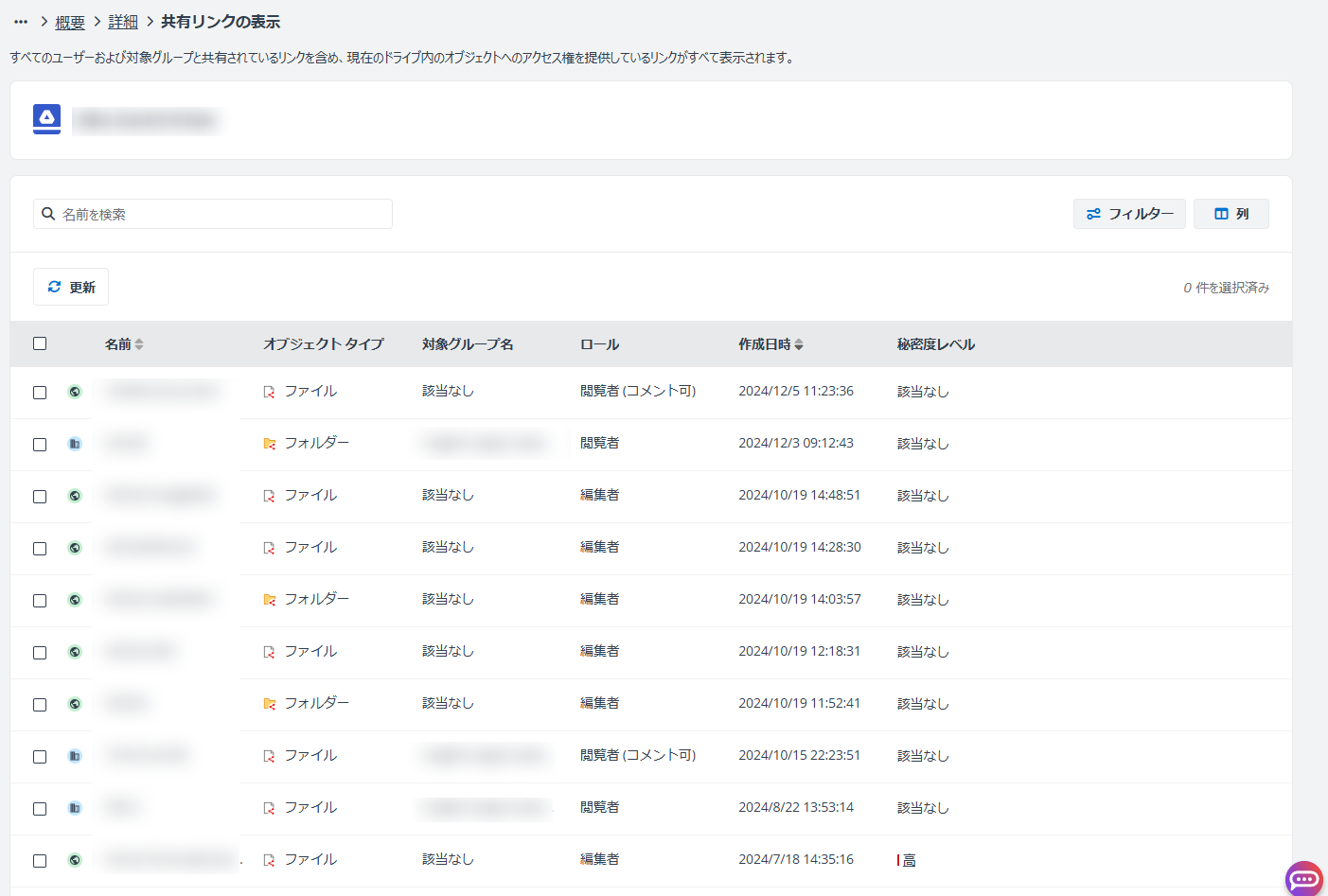Click the organization icon on 2024/12/3 row
The width and height of the screenshot is (1328, 896).
[x=75, y=444]
